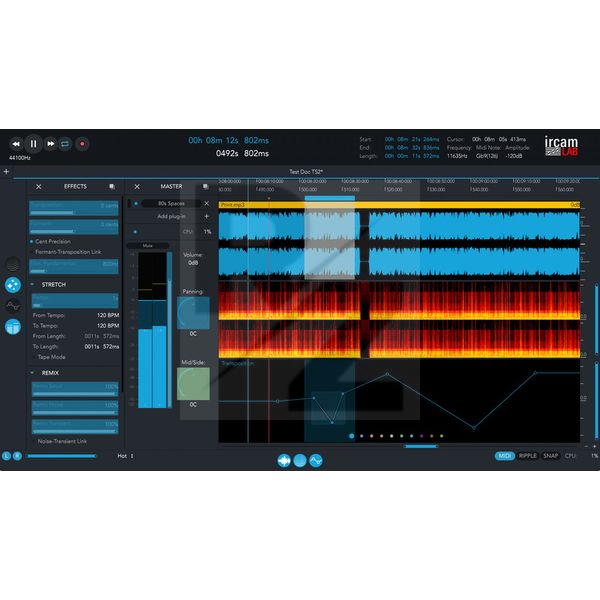Edit the To Length 0011s 572ms value
Viewport: 600px width, 600px height.
pyautogui.click(x=102, y=347)
